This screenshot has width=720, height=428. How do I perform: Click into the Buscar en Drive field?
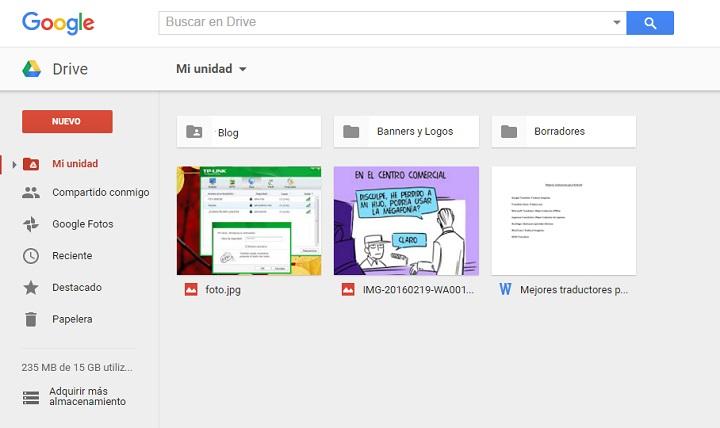tap(385, 22)
